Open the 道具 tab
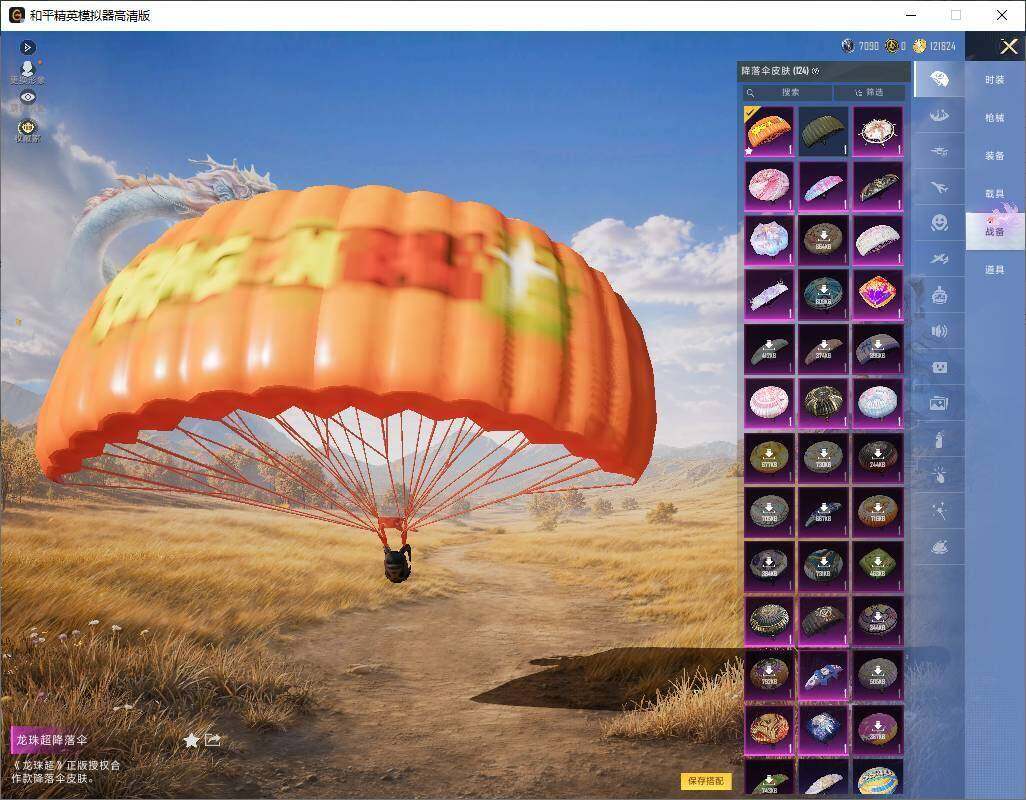The height and width of the screenshot is (800, 1026). tap(995, 270)
